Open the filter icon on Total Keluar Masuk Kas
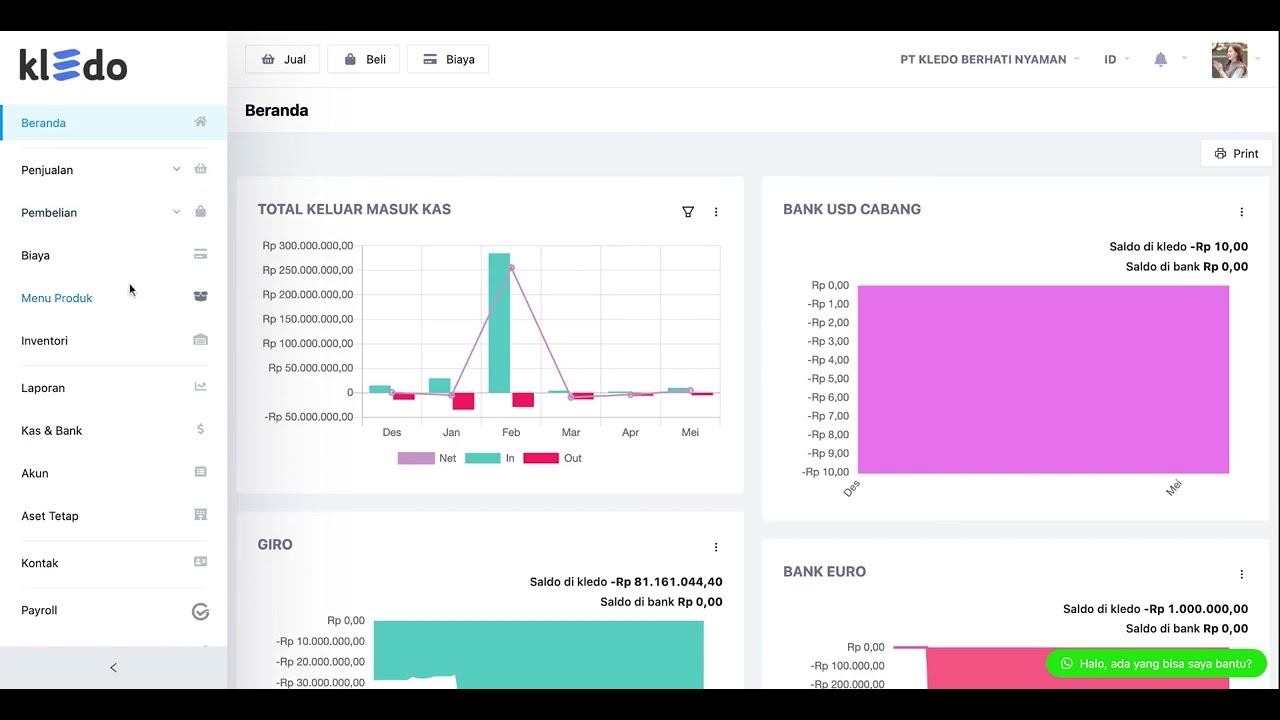The image size is (1280, 720). (x=688, y=212)
